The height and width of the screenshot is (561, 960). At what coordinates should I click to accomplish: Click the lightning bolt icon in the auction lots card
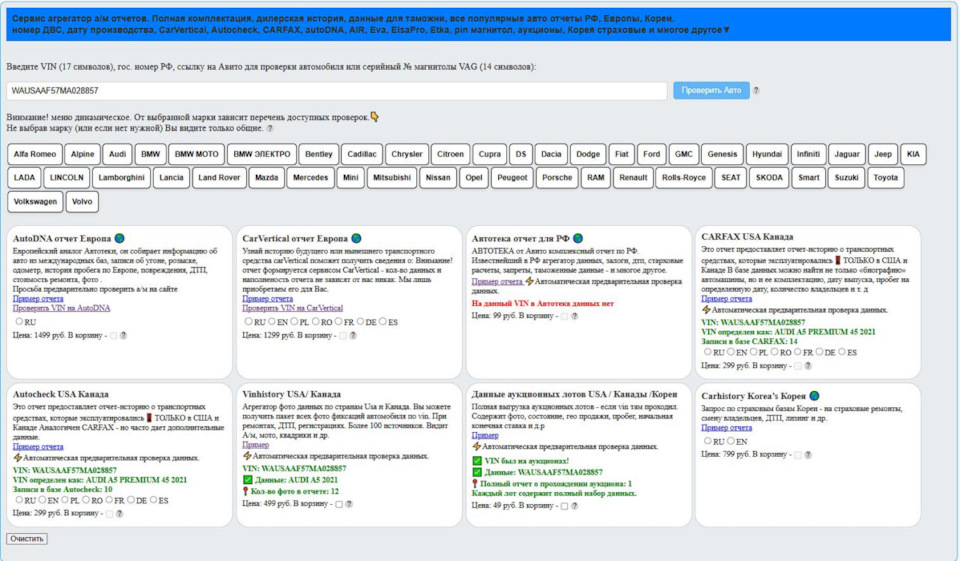(x=477, y=447)
